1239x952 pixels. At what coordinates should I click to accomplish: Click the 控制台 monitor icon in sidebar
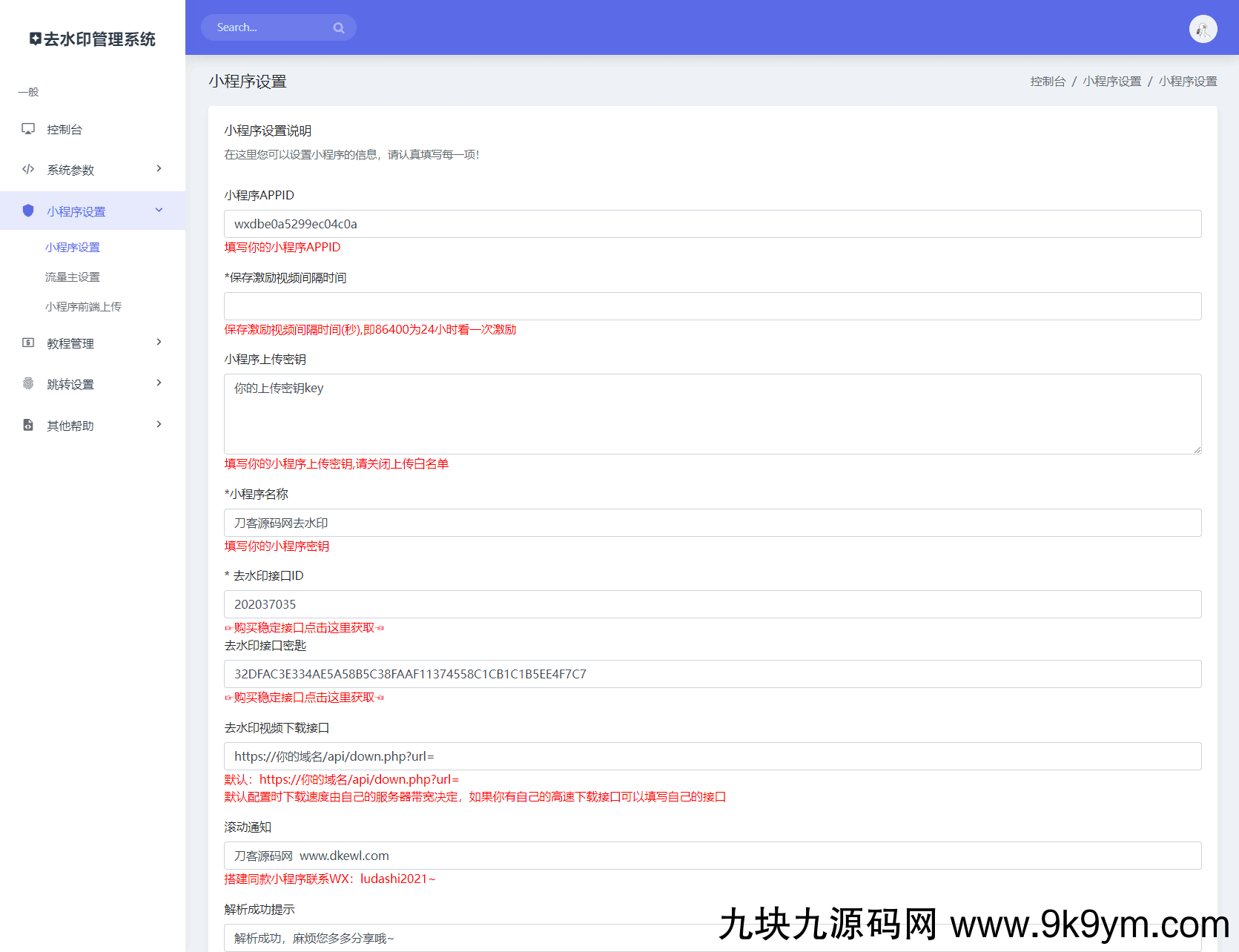tap(28, 129)
